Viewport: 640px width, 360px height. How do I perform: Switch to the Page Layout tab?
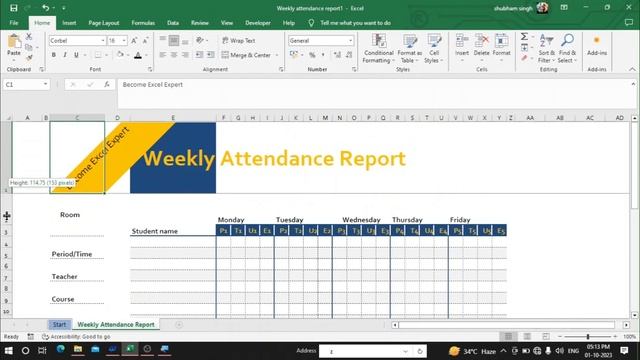(104, 23)
